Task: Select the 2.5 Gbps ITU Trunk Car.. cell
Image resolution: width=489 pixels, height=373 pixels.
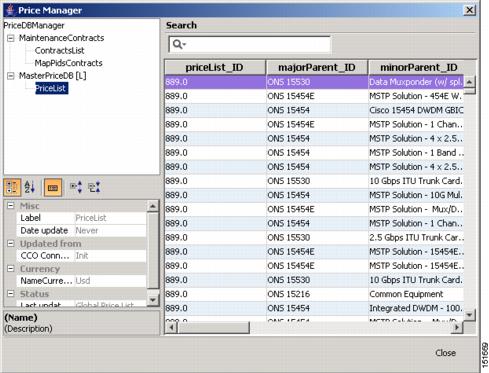Action: click(416, 238)
